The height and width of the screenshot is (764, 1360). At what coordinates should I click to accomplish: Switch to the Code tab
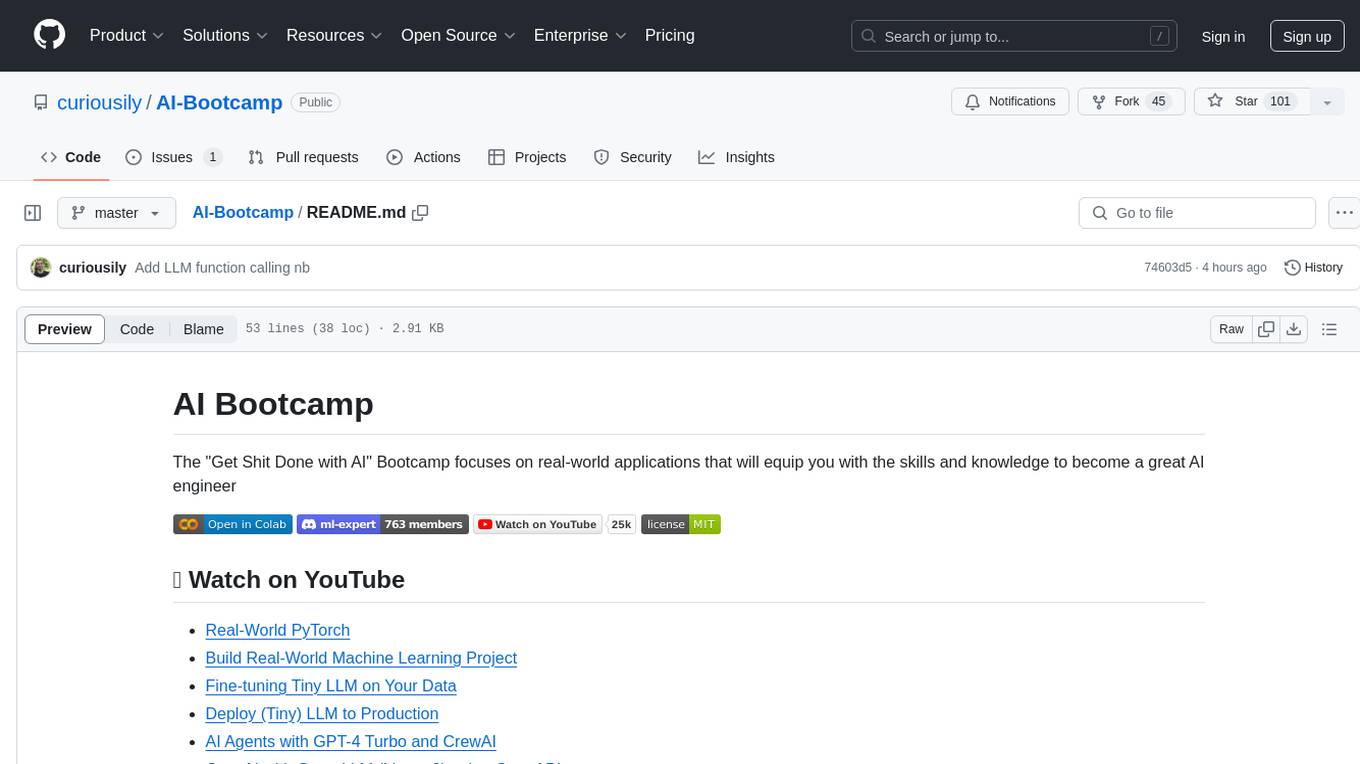pyautogui.click(x=71, y=157)
